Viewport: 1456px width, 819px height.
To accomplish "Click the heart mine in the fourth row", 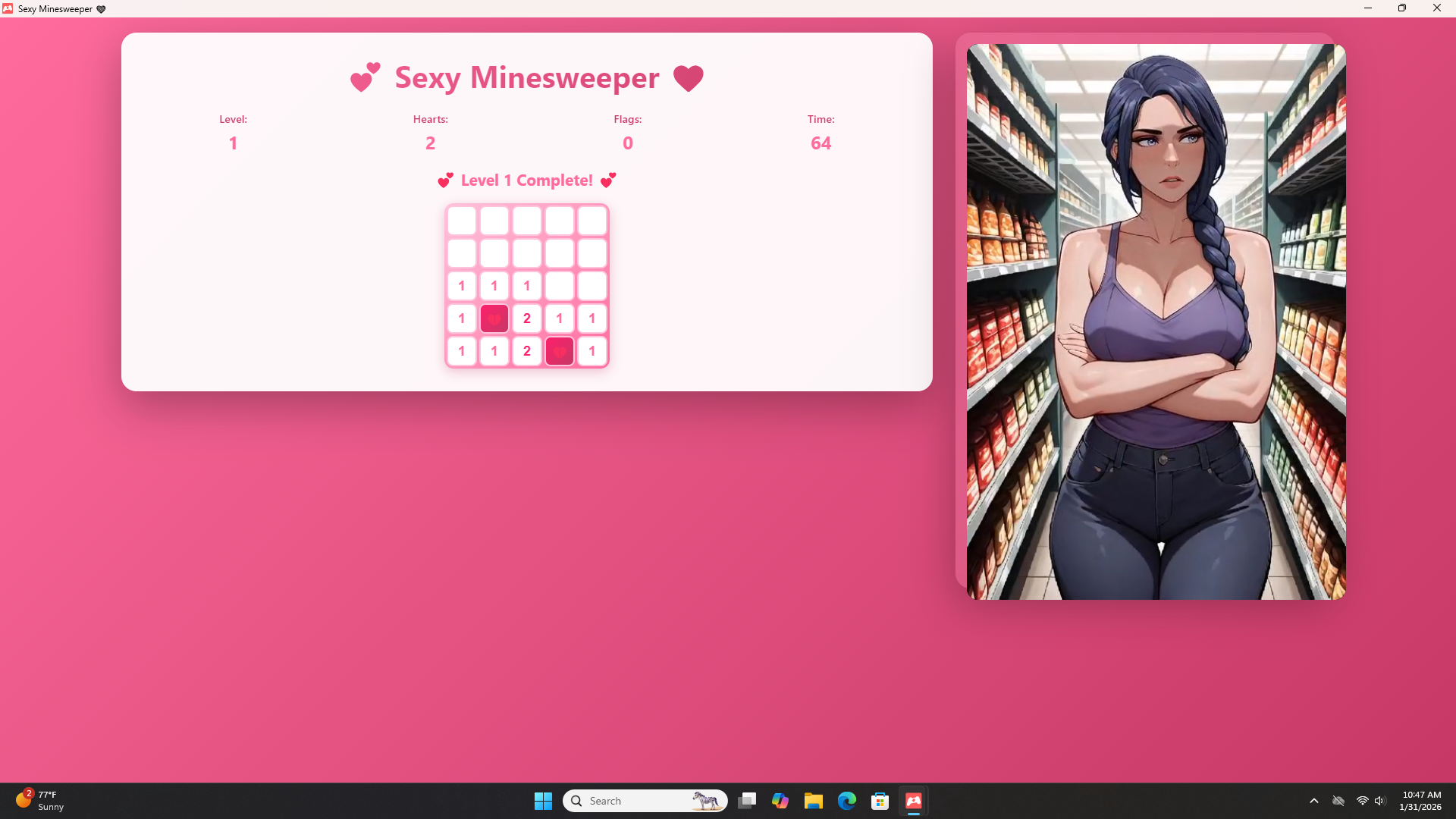I will point(494,318).
